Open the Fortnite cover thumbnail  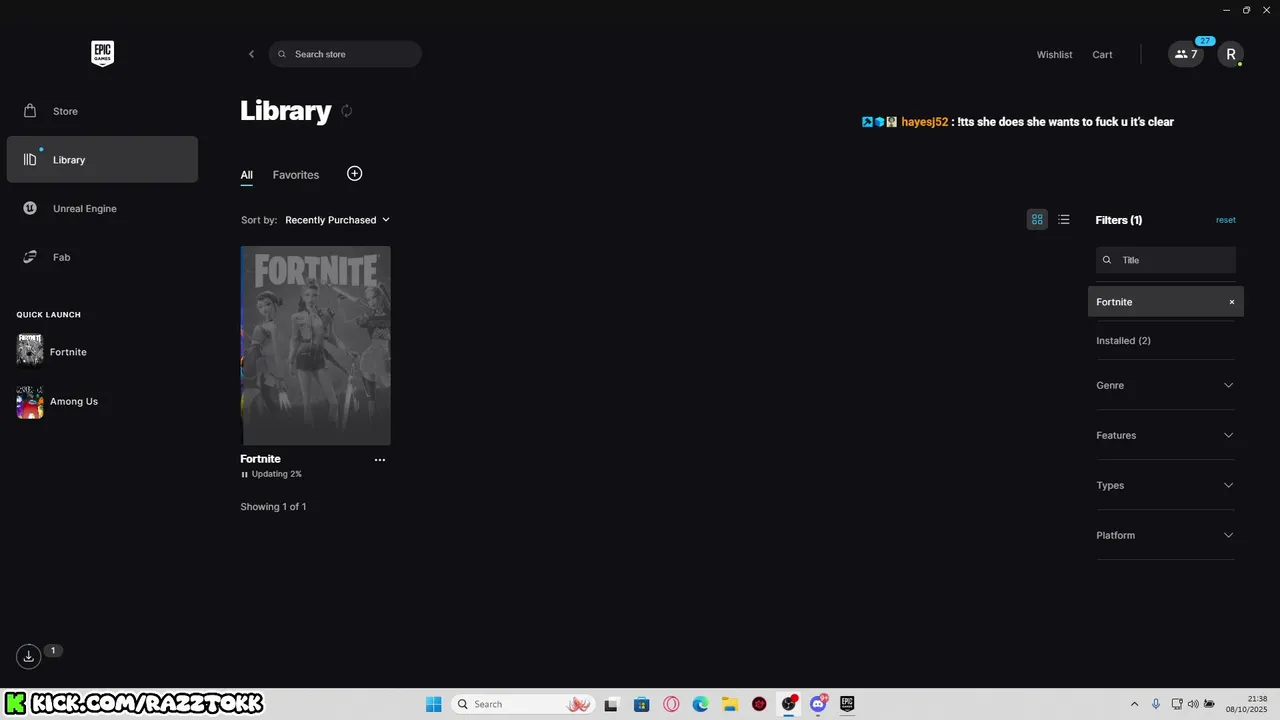tap(316, 345)
